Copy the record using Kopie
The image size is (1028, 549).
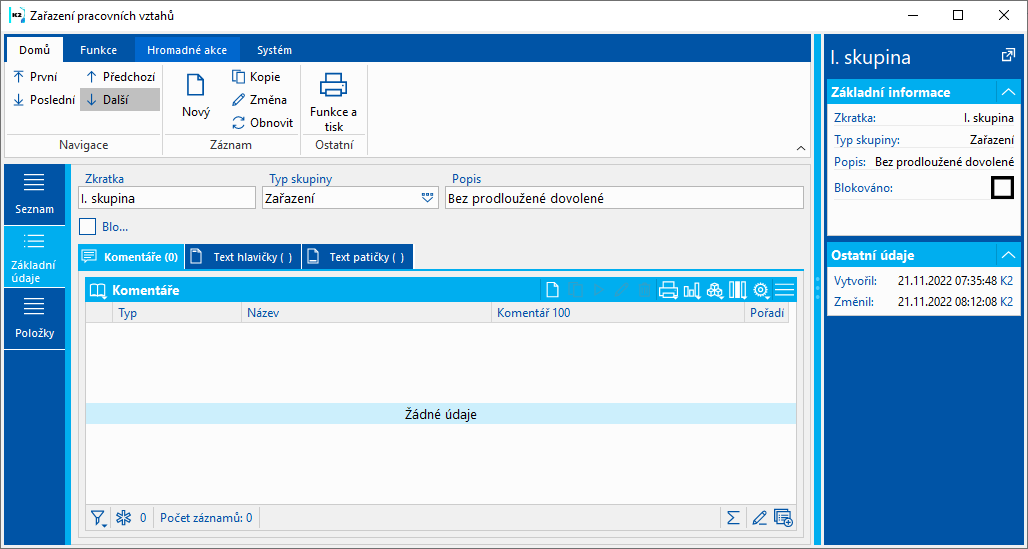click(x=256, y=77)
